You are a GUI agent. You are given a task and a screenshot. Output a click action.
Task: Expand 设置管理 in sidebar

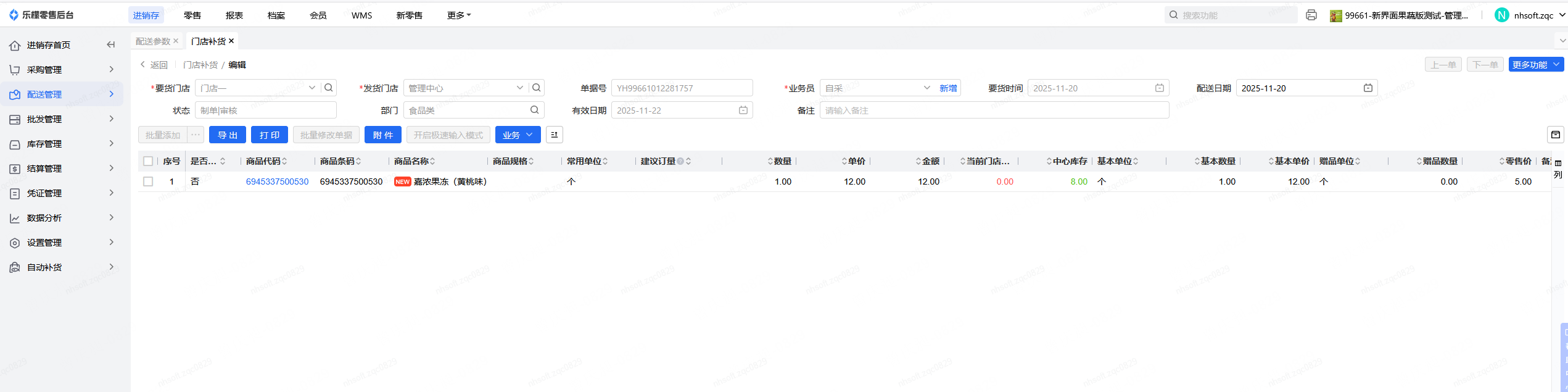tap(111, 242)
